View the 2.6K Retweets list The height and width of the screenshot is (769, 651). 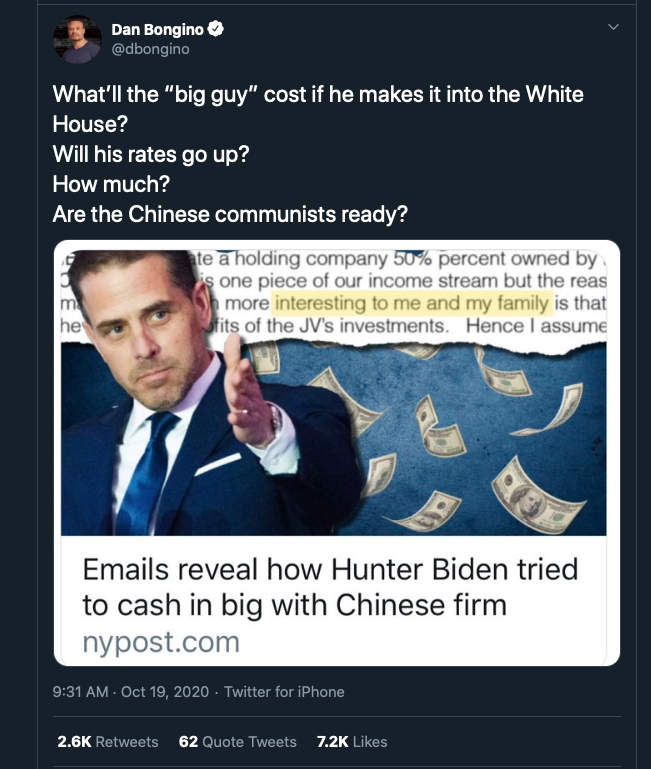[107, 741]
